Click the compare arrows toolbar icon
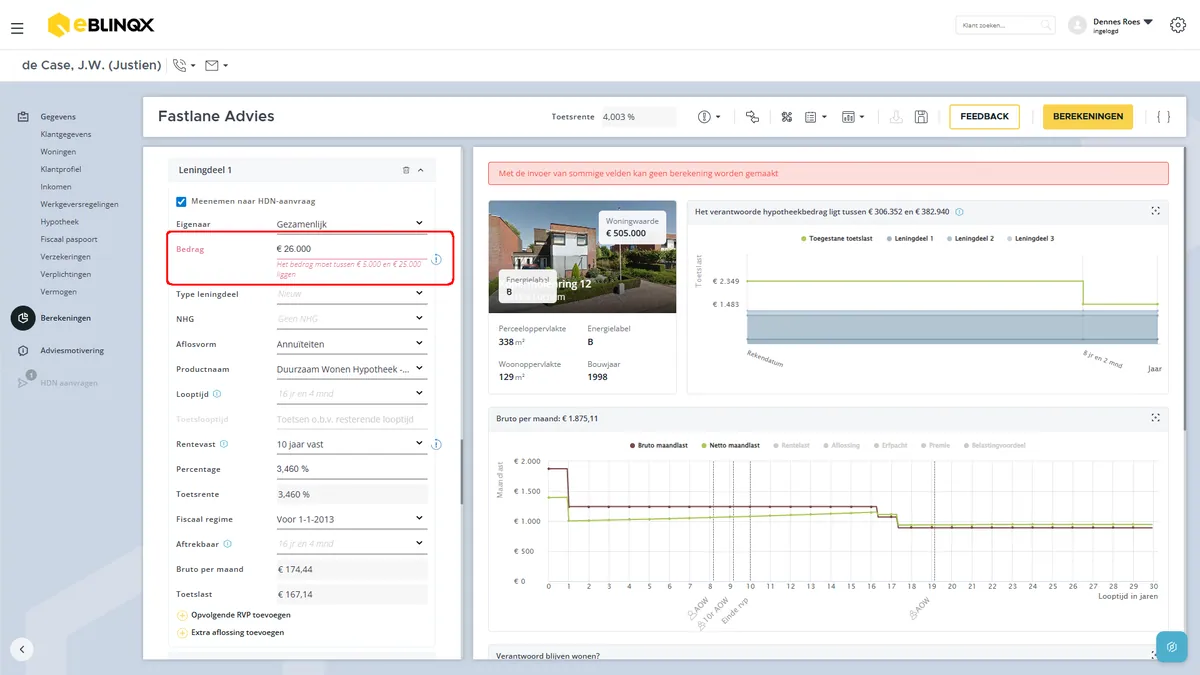Image resolution: width=1200 pixels, height=675 pixels. click(x=752, y=117)
